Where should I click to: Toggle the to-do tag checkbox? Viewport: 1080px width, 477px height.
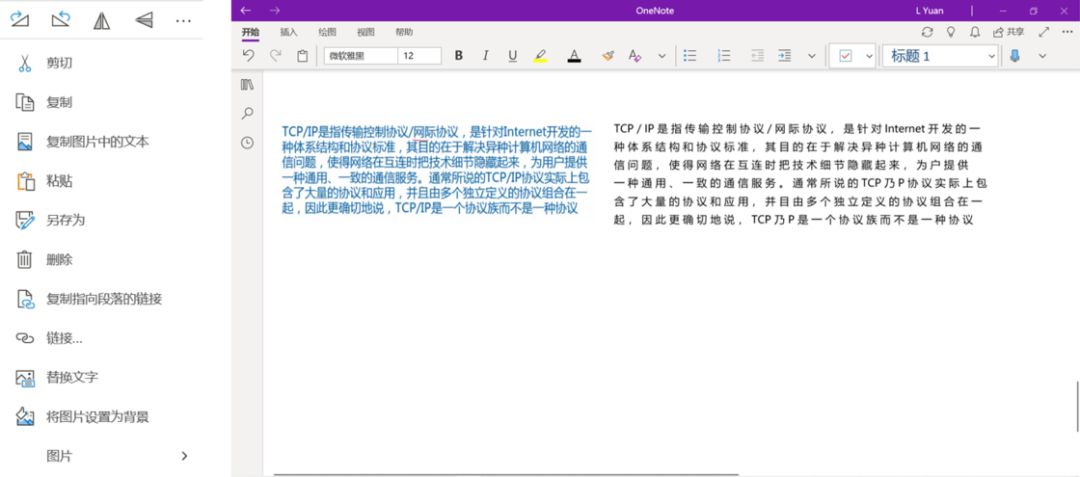coord(845,56)
